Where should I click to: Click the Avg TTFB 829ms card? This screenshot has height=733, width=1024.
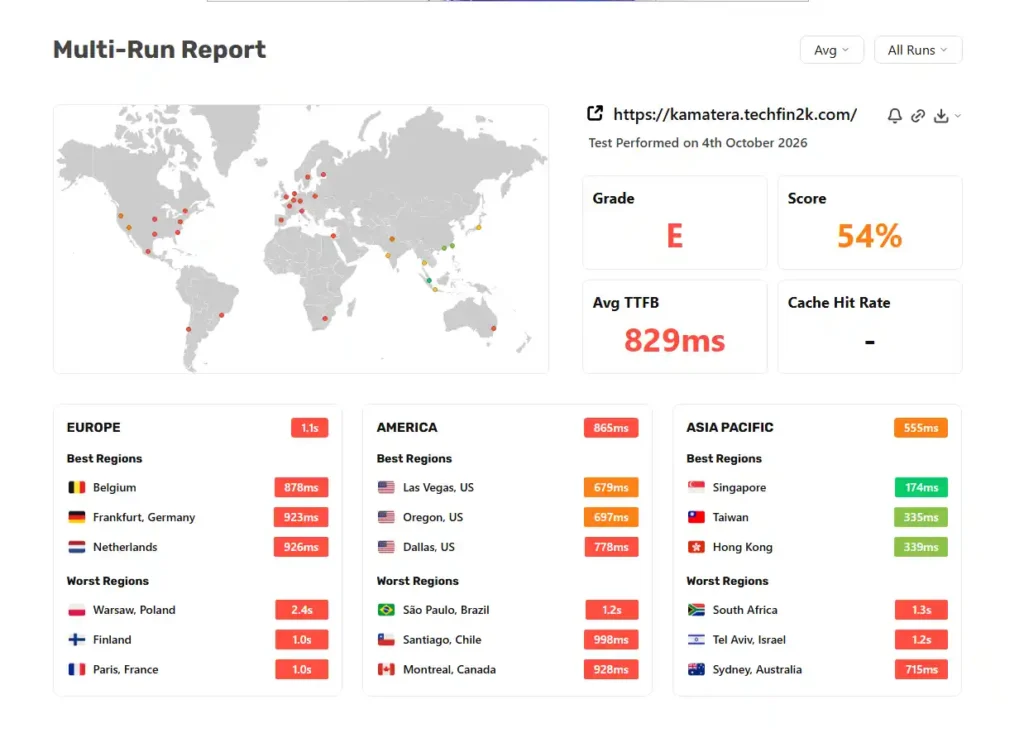click(675, 327)
